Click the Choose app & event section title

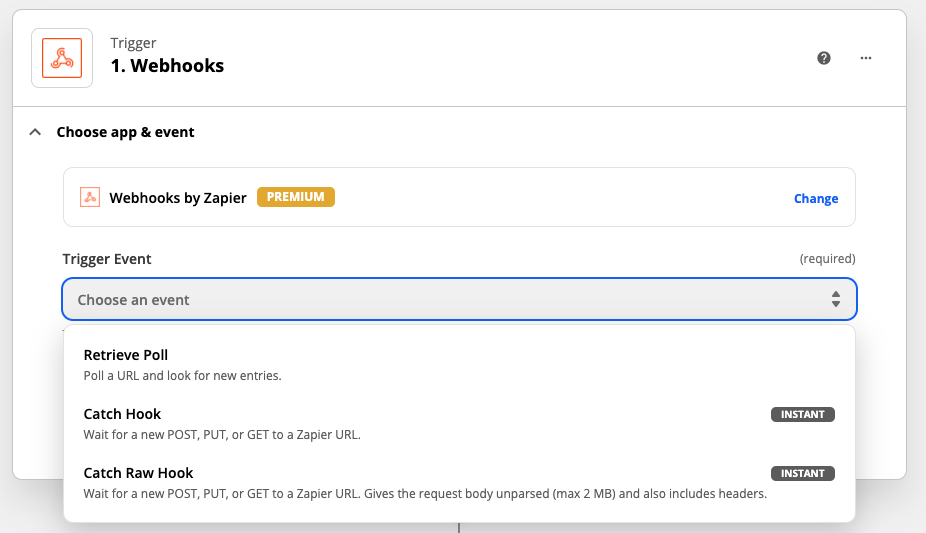pyautogui.click(x=125, y=132)
